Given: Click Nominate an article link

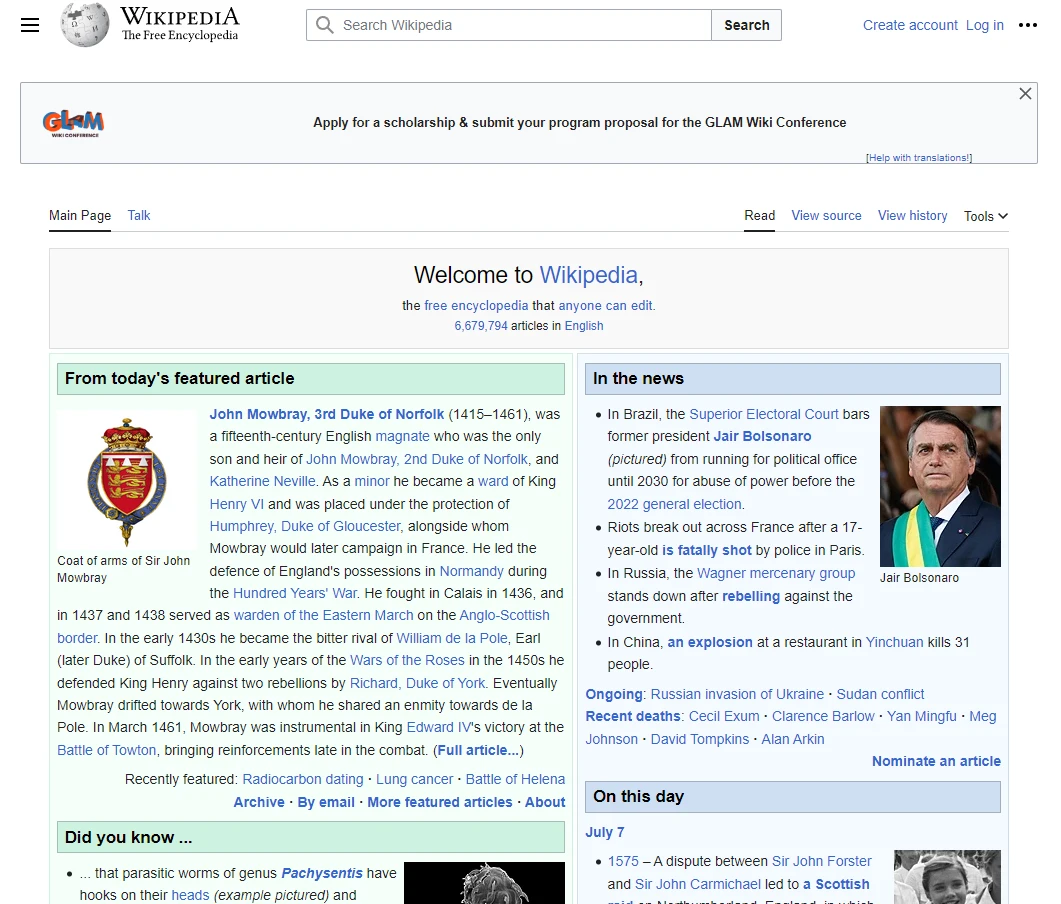Looking at the screenshot, I should tap(936, 761).
